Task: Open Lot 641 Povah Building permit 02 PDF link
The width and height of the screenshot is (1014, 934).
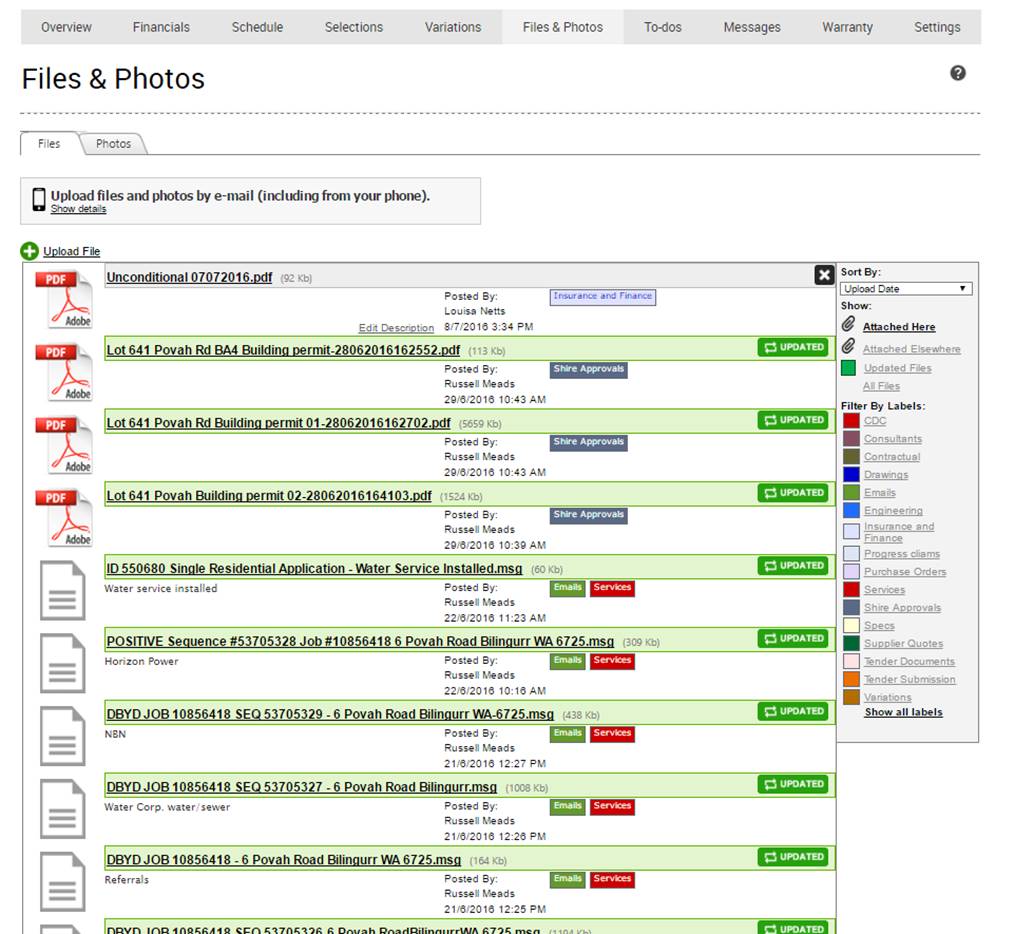Action: click(269, 496)
